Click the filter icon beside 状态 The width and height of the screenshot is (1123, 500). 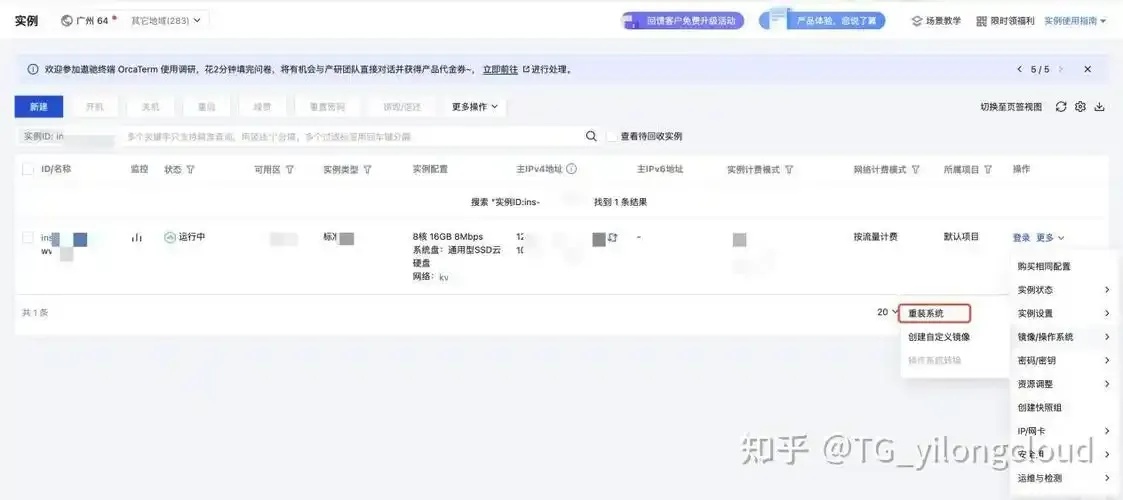[x=191, y=170]
